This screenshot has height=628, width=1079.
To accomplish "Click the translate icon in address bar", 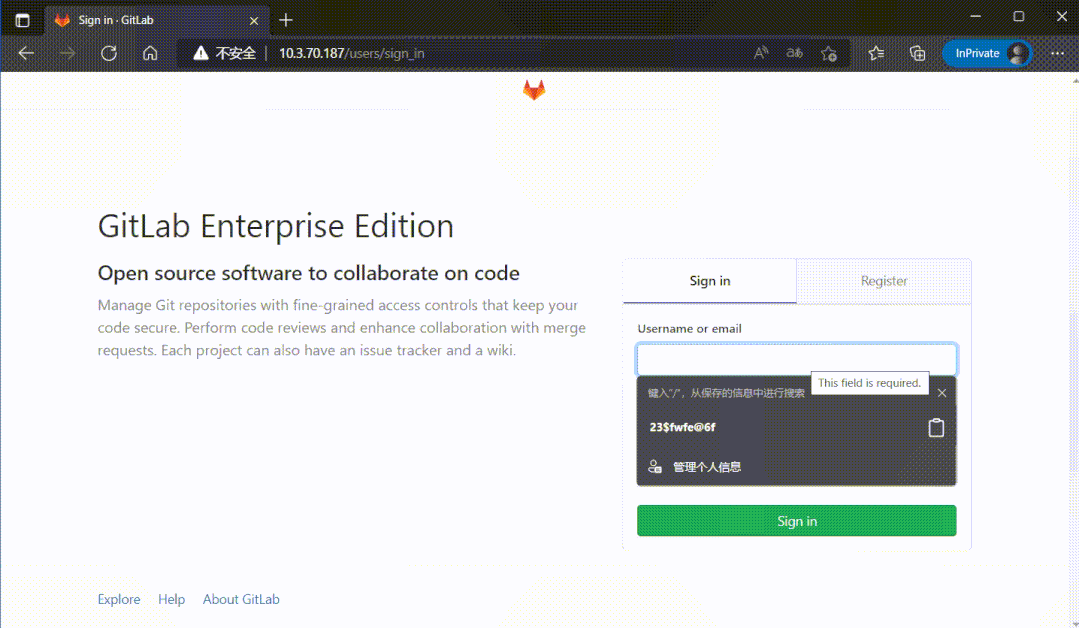I will pos(795,53).
